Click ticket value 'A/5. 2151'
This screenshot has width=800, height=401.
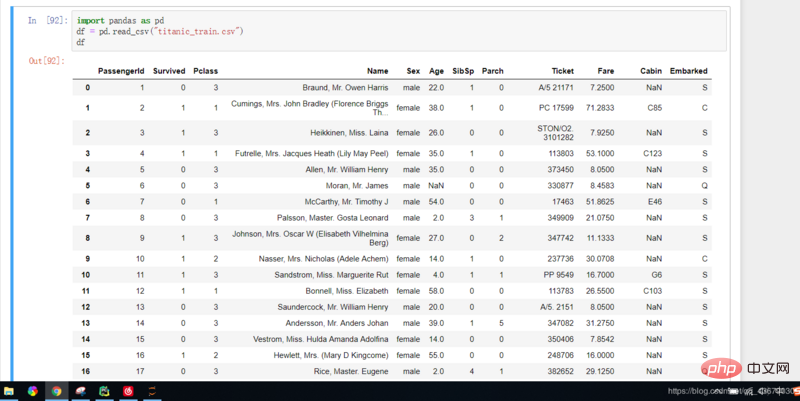pyautogui.click(x=557, y=307)
